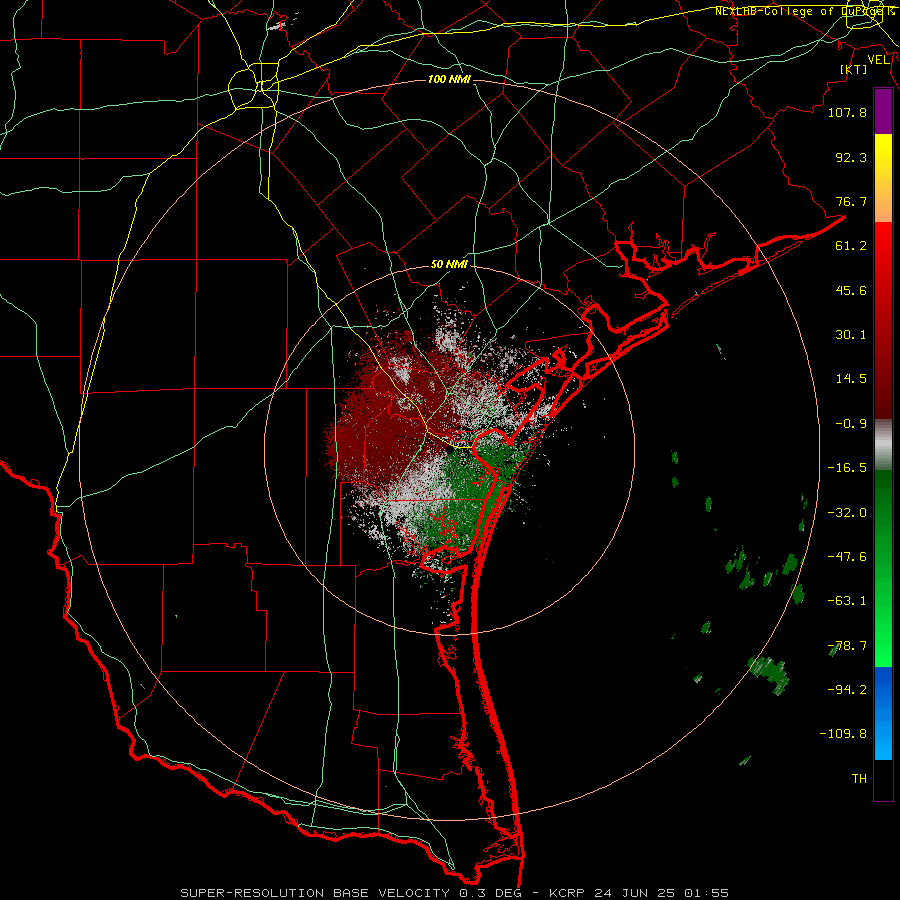Click the -109.8 velocity scale value
The width and height of the screenshot is (900, 900).
click(843, 734)
